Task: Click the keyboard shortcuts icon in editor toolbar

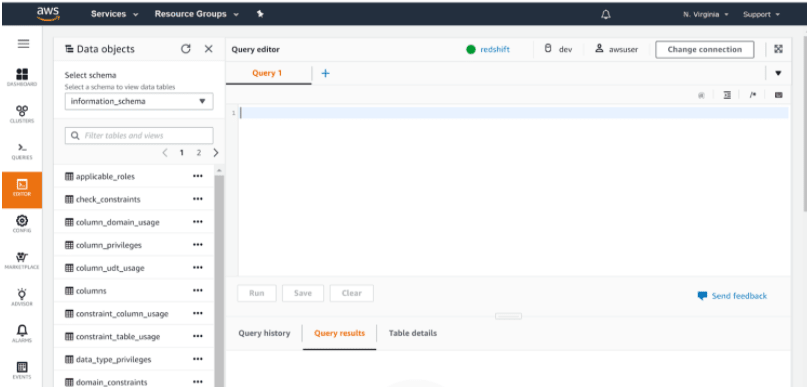Action: (779, 95)
